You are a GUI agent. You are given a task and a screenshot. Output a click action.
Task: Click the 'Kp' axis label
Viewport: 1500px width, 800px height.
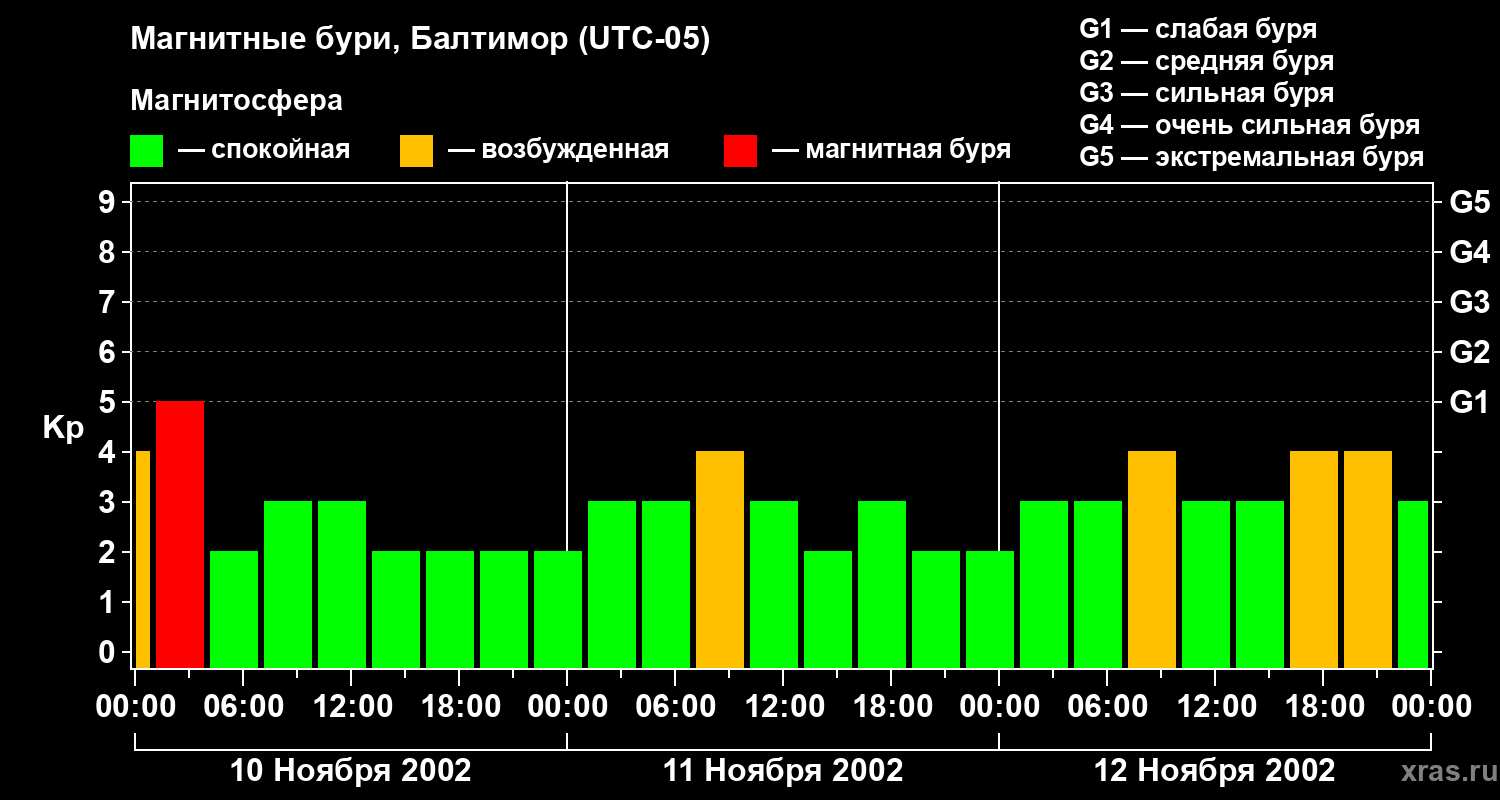63,428
